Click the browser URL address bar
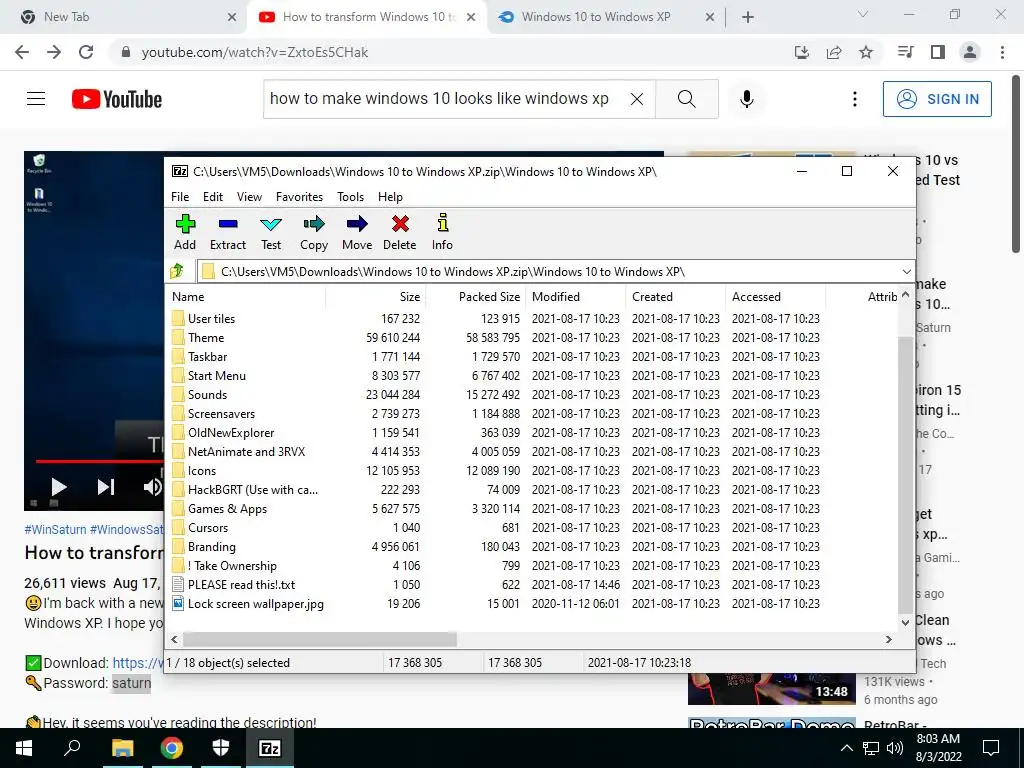 click(x=451, y=52)
